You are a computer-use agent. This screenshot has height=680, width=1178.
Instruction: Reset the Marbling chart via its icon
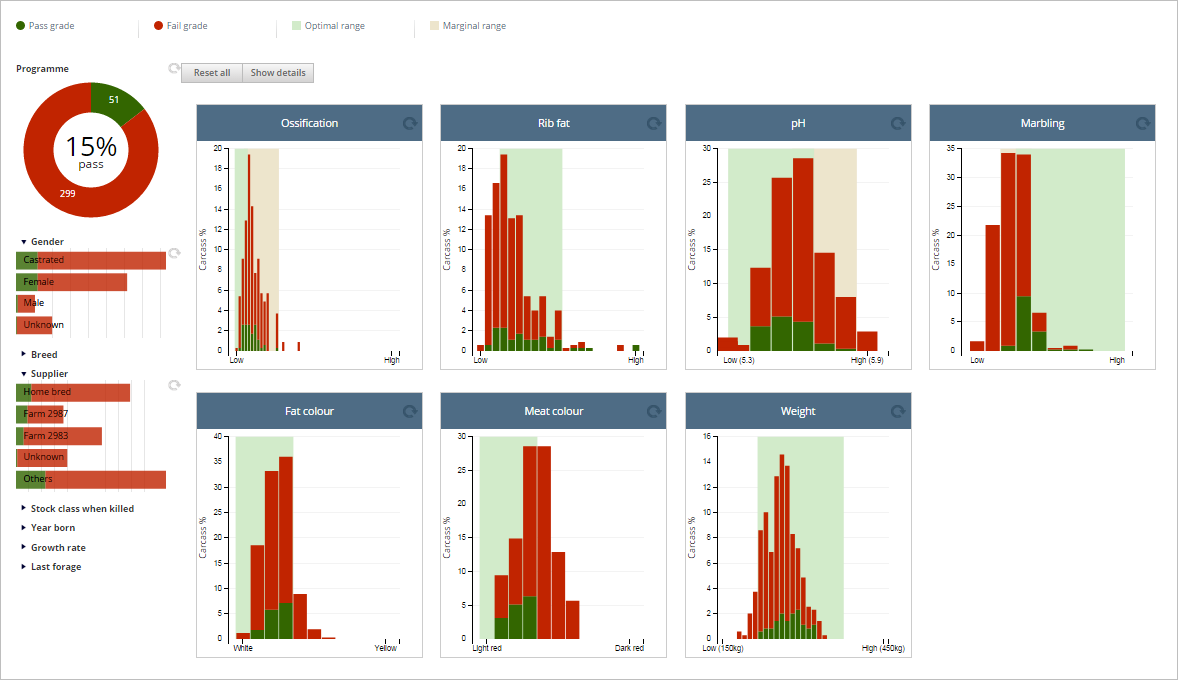click(1143, 123)
